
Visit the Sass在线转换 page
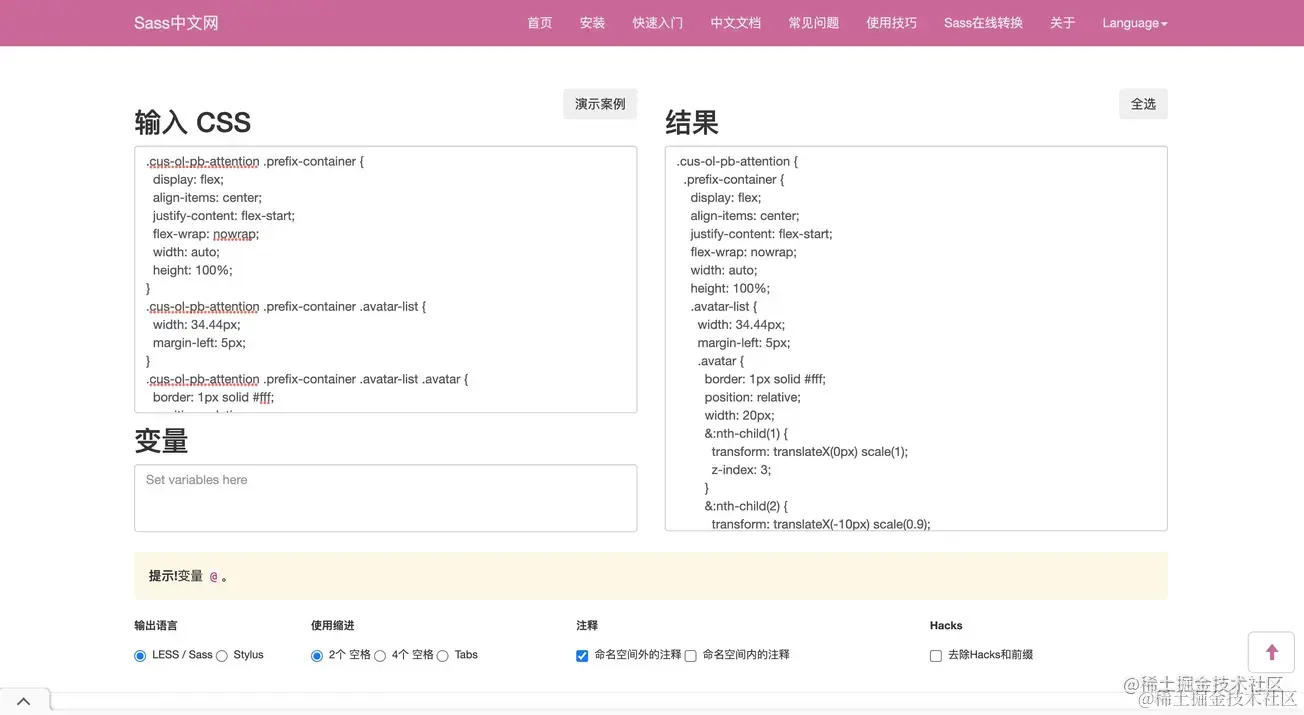pyautogui.click(x=982, y=22)
